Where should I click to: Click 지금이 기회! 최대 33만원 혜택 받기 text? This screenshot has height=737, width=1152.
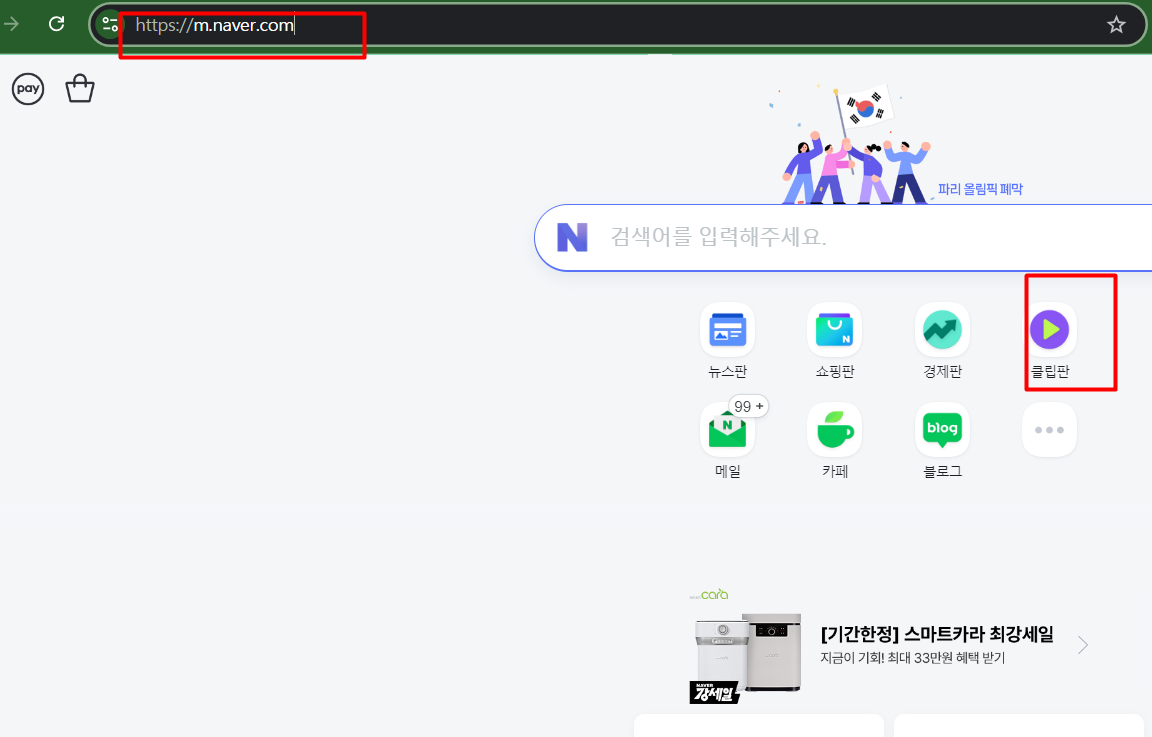pyautogui.click(x=912, y=658)
